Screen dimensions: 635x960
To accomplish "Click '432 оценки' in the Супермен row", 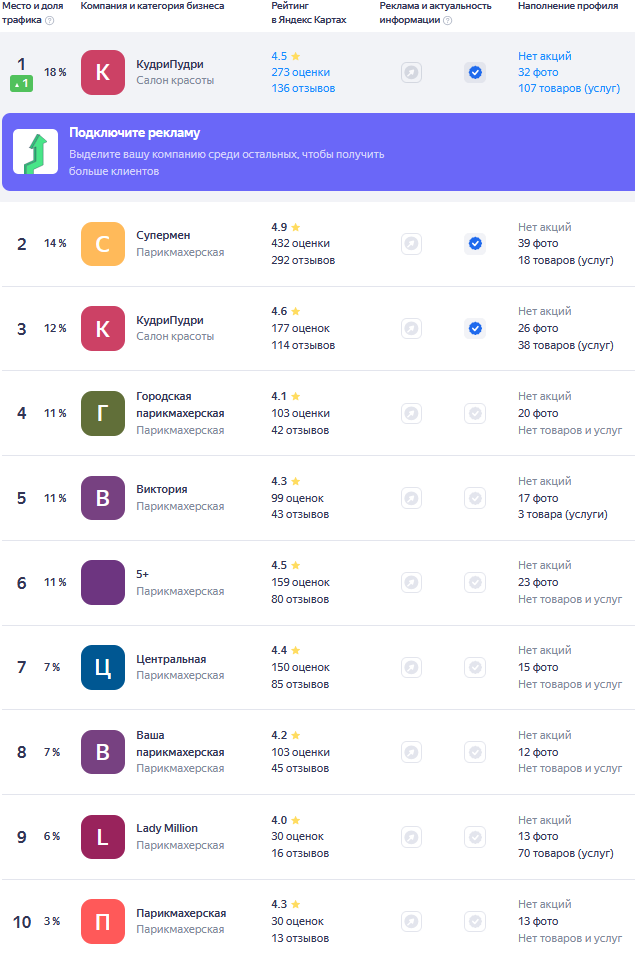I will (301, 244).
